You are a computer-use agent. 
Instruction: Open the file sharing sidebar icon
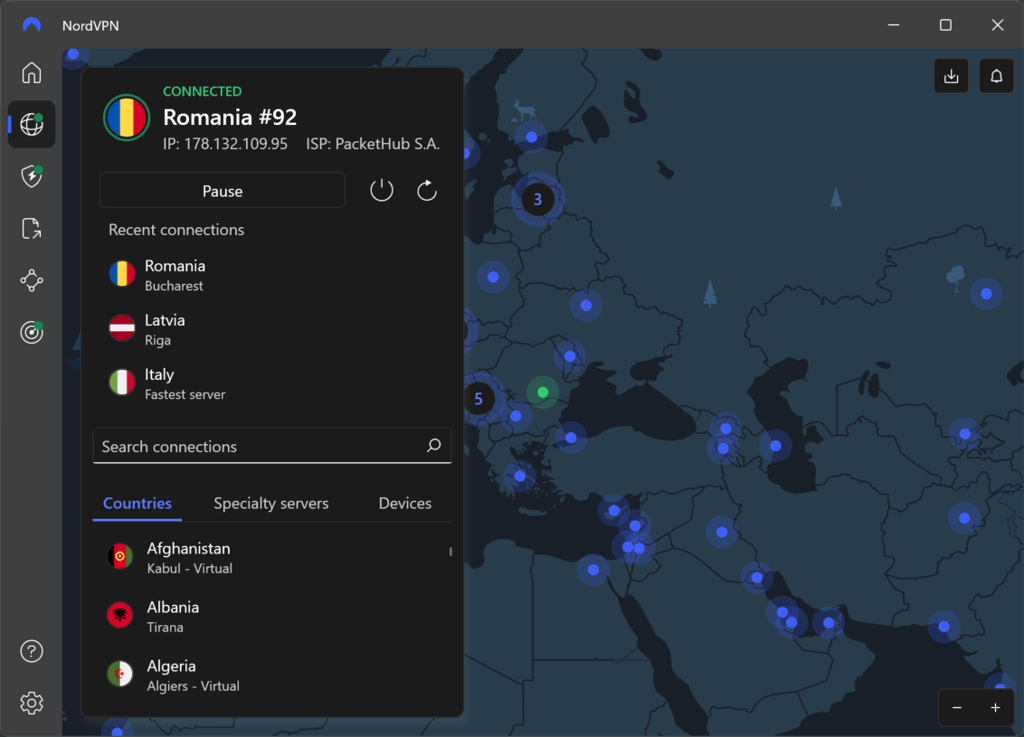point(31,228)
